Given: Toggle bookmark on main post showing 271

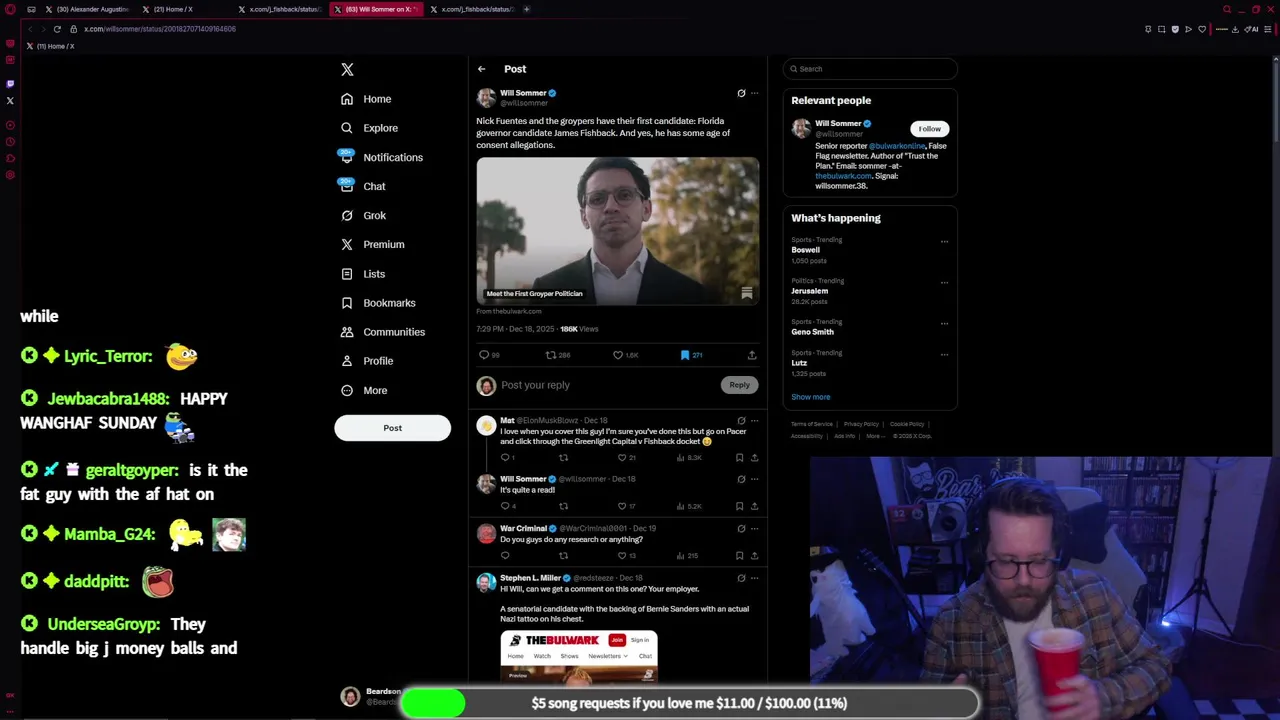Looking at the screenshot, I should click(x=691, y=355).
